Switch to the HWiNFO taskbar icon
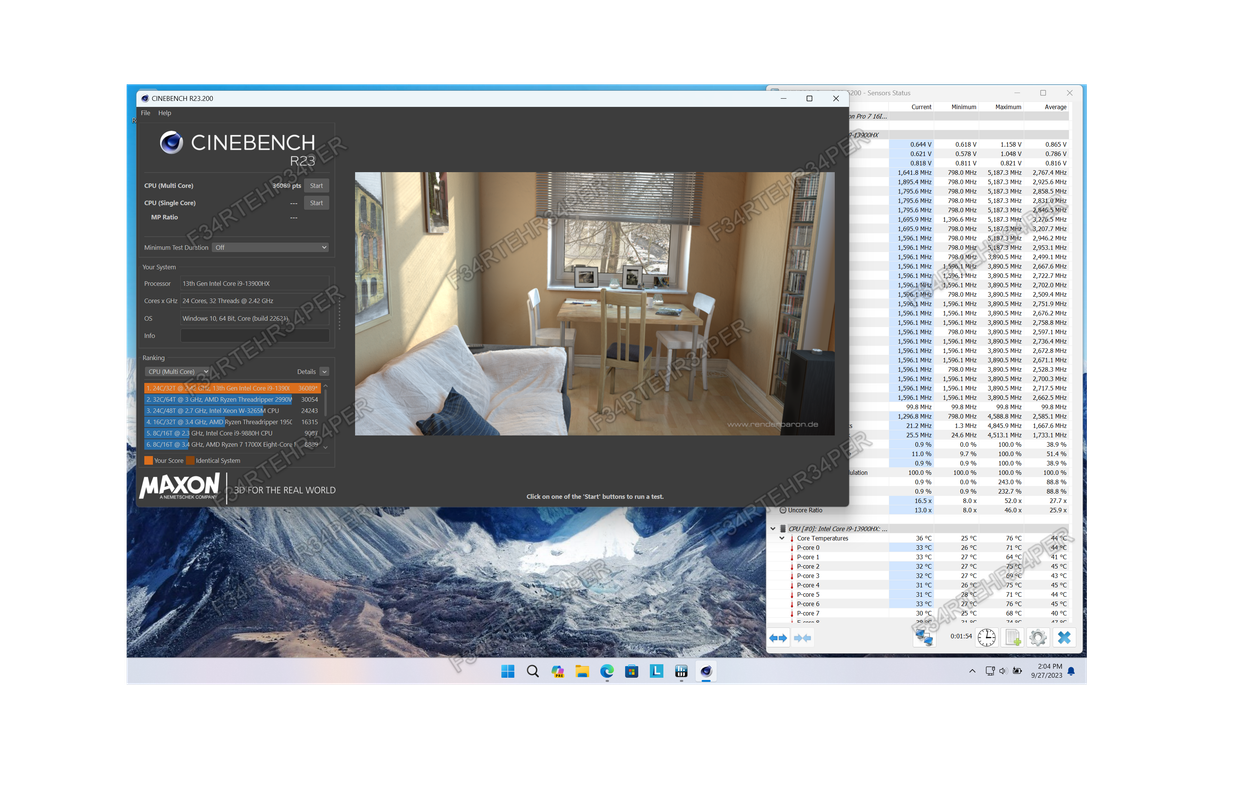This screenshot has height=800, width=1257. click(x=681, y=671)
